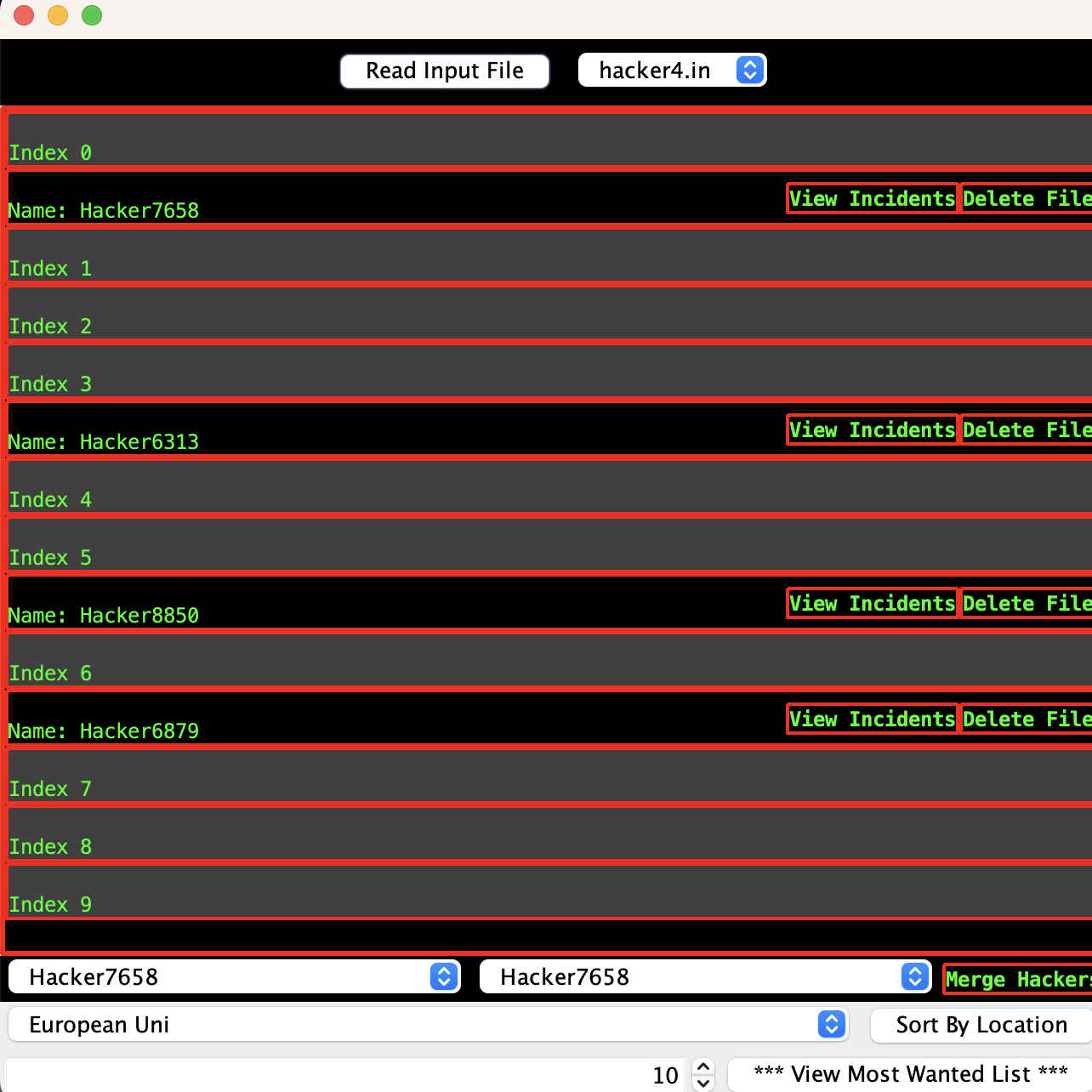Select the Index 2 row
The image size is (1092, 1092).
549,314
